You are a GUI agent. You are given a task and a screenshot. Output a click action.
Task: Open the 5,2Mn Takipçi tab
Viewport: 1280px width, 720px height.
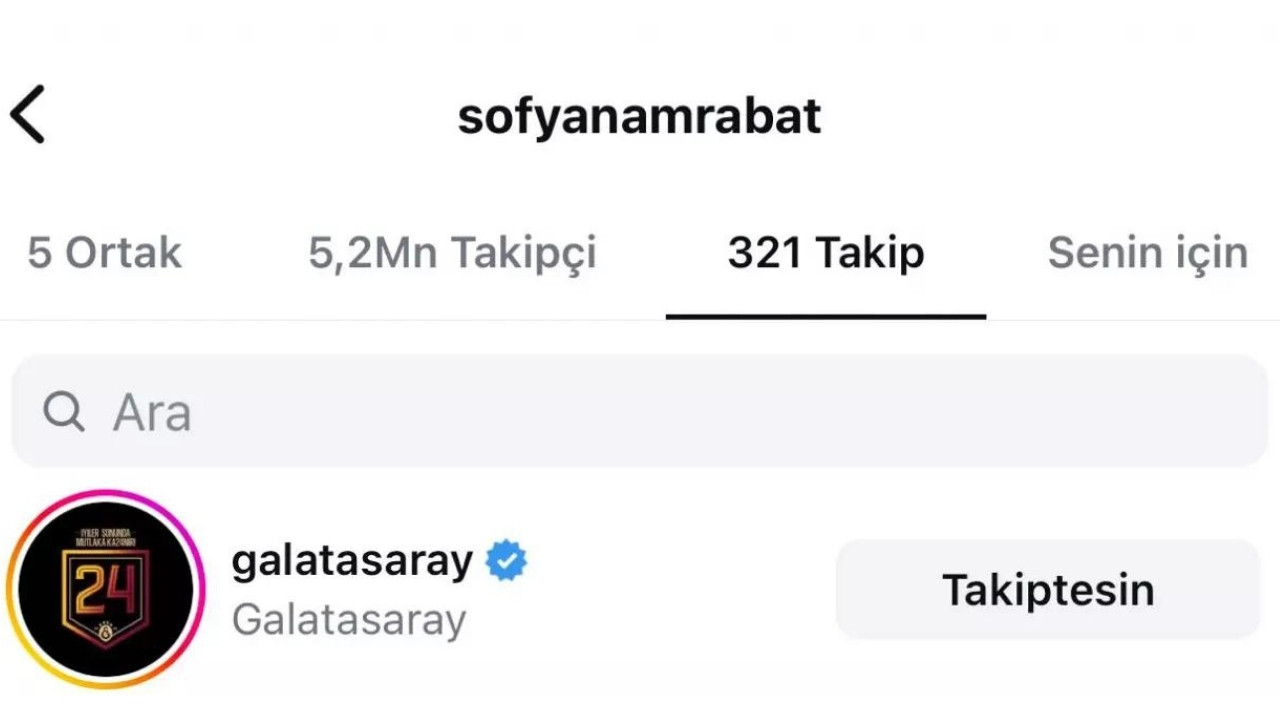452,253
